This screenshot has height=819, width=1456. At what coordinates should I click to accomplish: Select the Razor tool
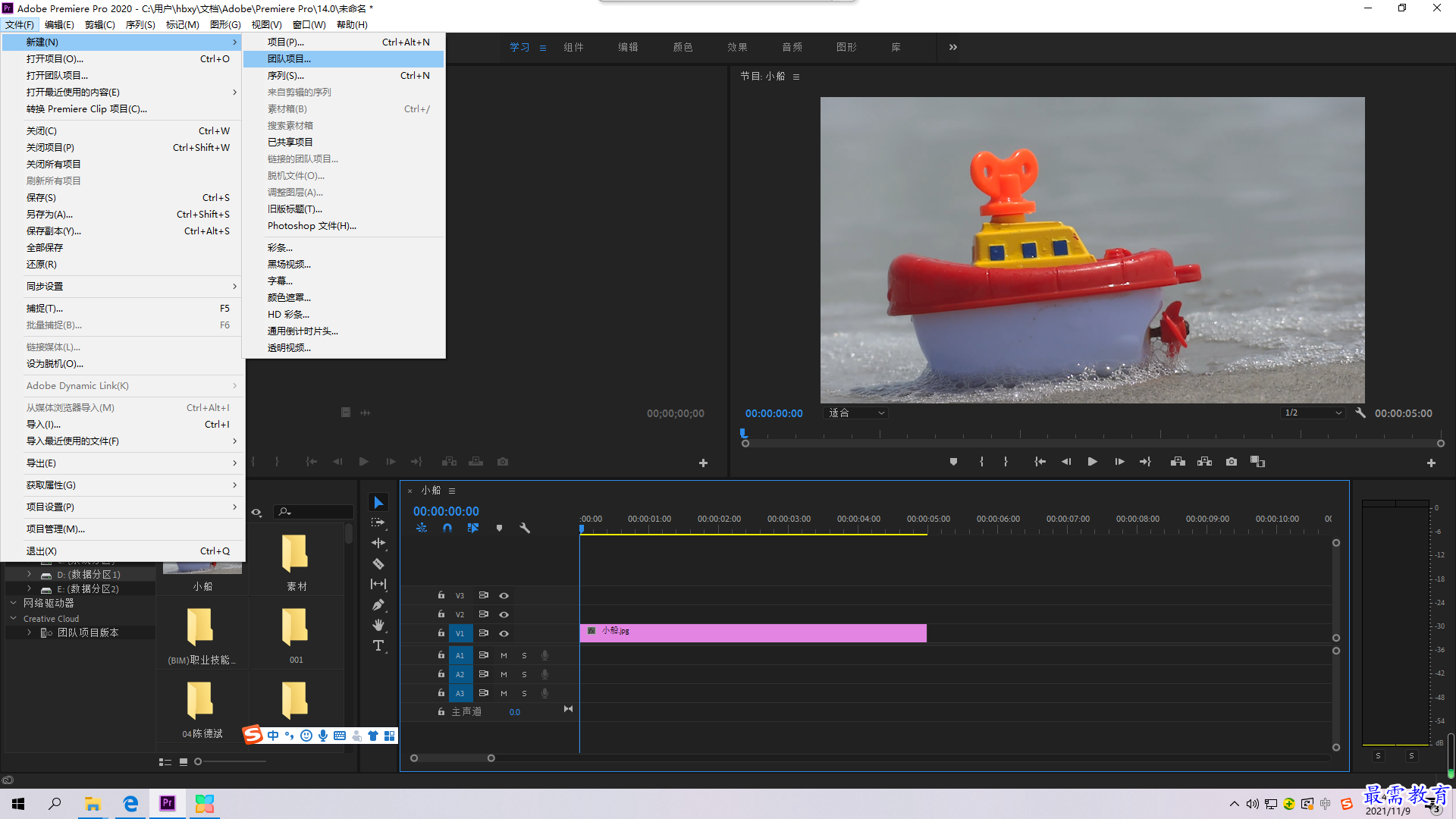pos(378,563)
